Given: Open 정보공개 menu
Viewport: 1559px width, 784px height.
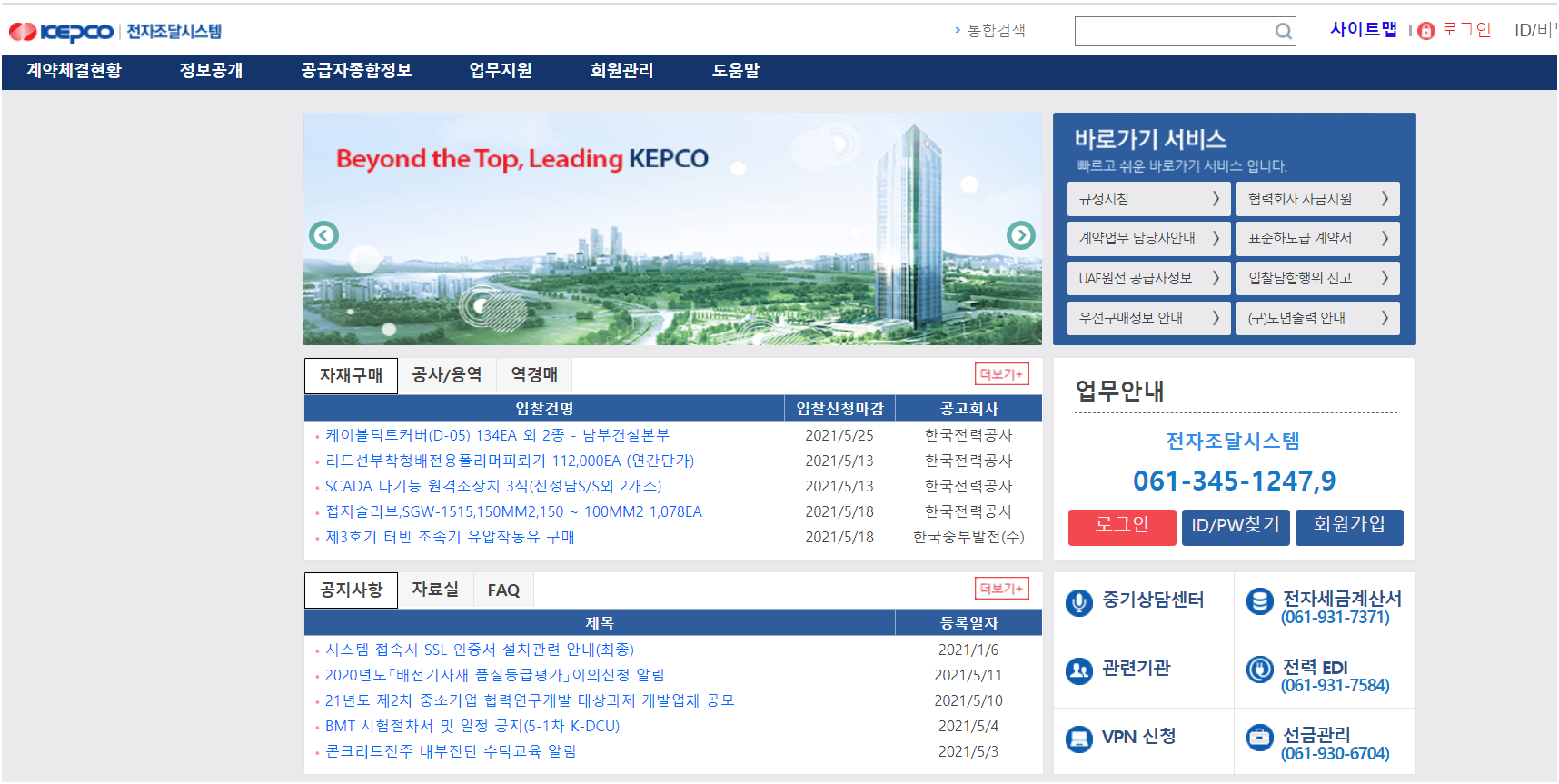Looking at the screenshot, I should (211, 71).
